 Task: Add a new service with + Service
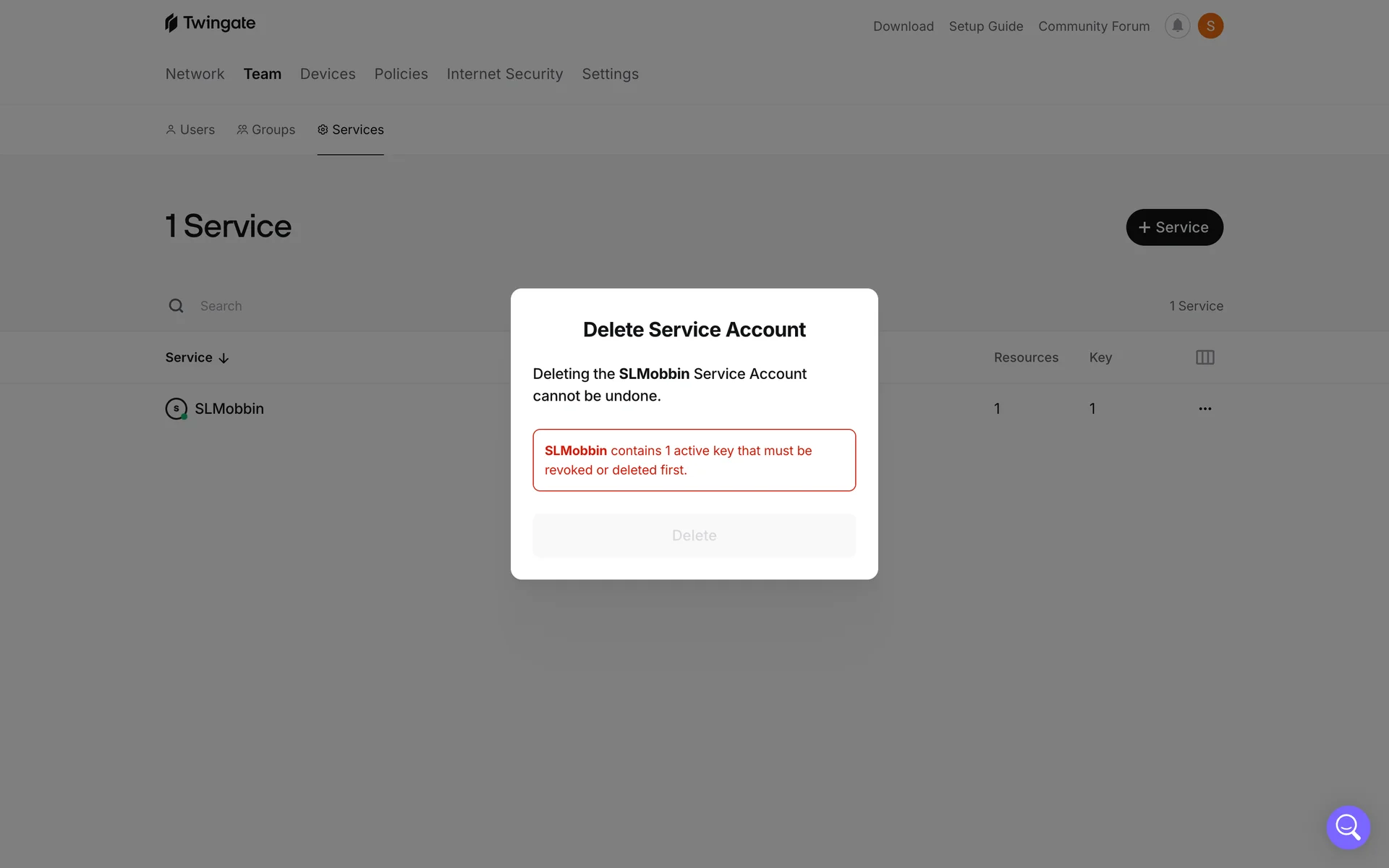click(x=1174, y=227)
